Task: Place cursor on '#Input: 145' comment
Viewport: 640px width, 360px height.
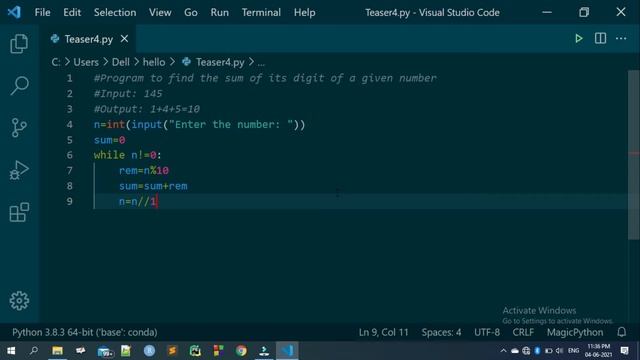Action: click(x=128, y=93)
